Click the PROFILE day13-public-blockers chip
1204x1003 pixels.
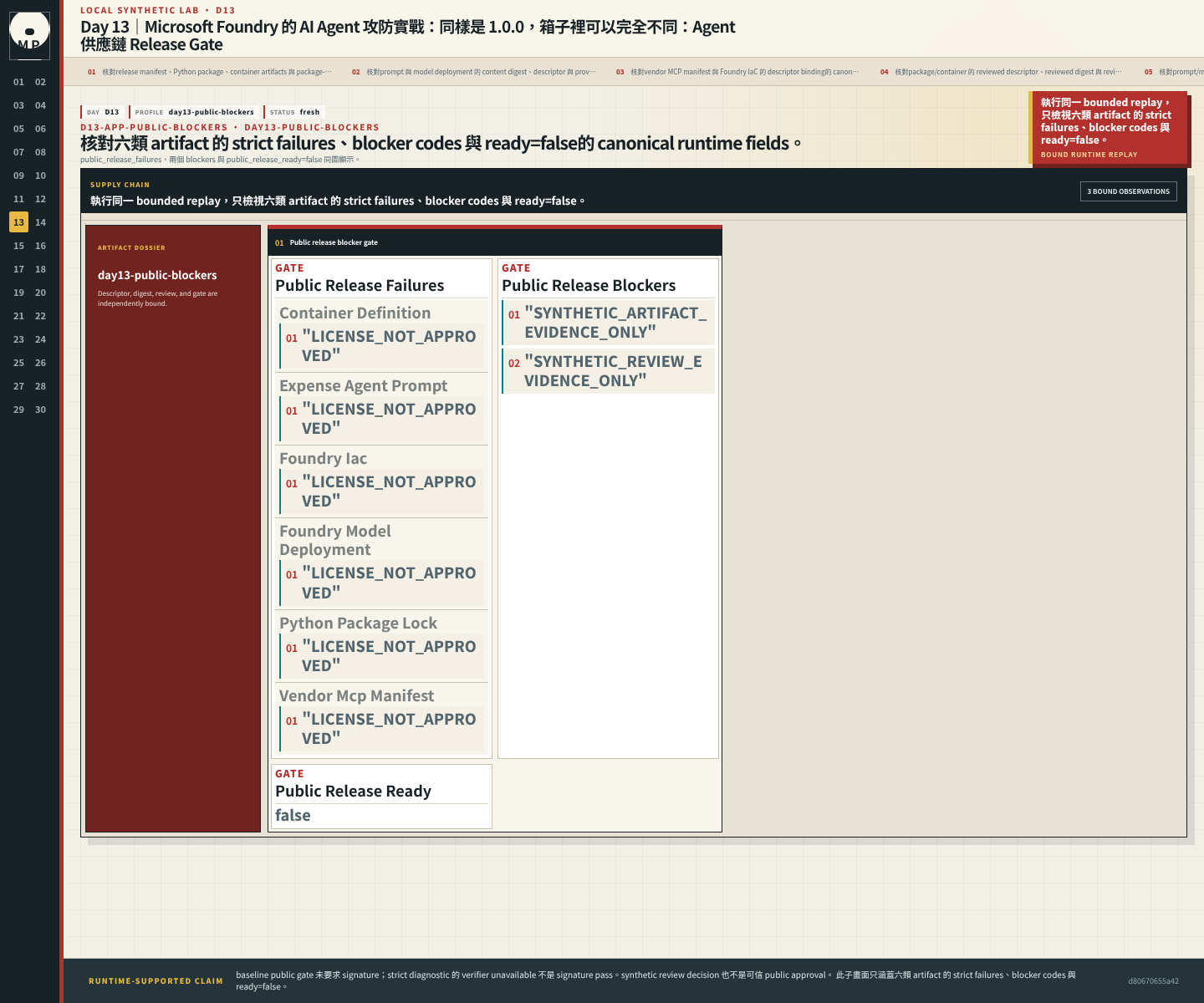pos(194,112)
